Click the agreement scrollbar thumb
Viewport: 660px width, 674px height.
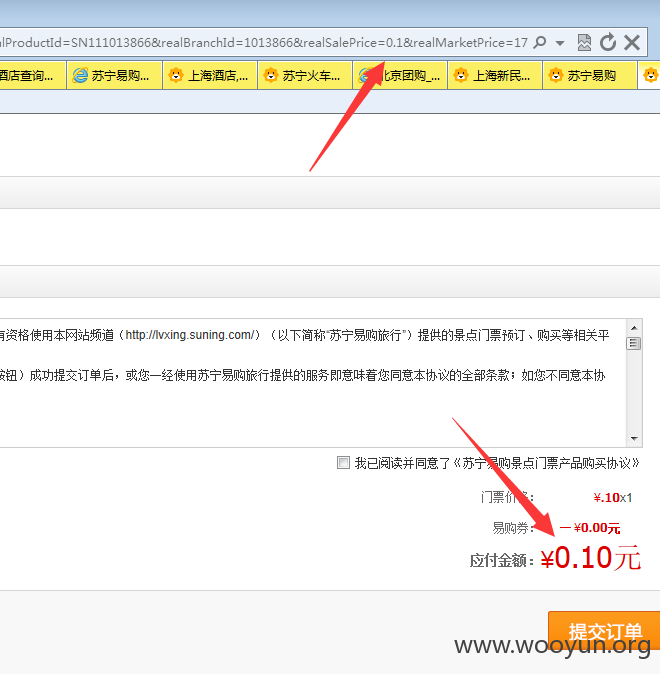[634, 343]
